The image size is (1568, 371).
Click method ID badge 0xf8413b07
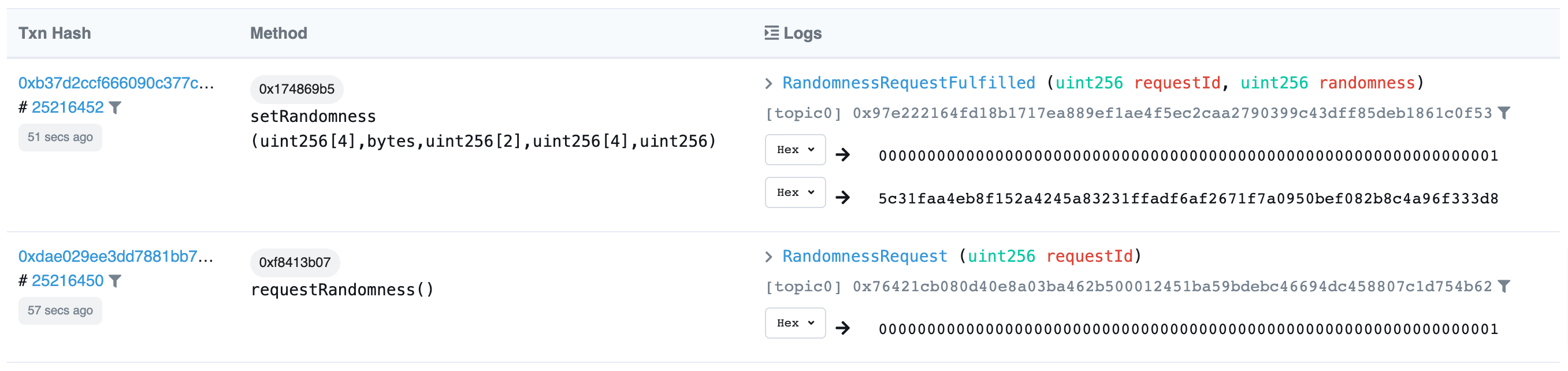(x=295, y=262)
